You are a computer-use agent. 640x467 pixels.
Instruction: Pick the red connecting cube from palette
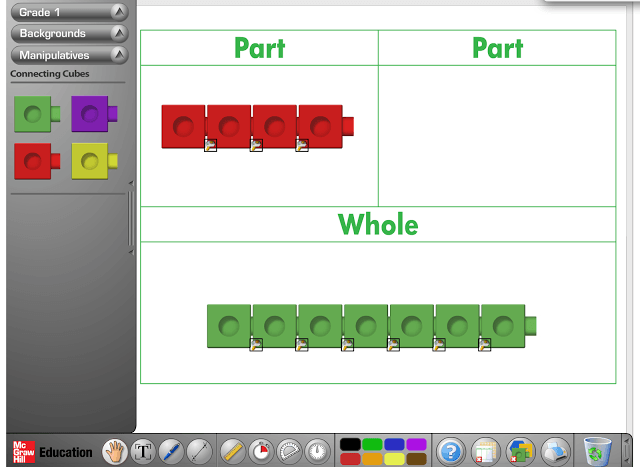37,161
